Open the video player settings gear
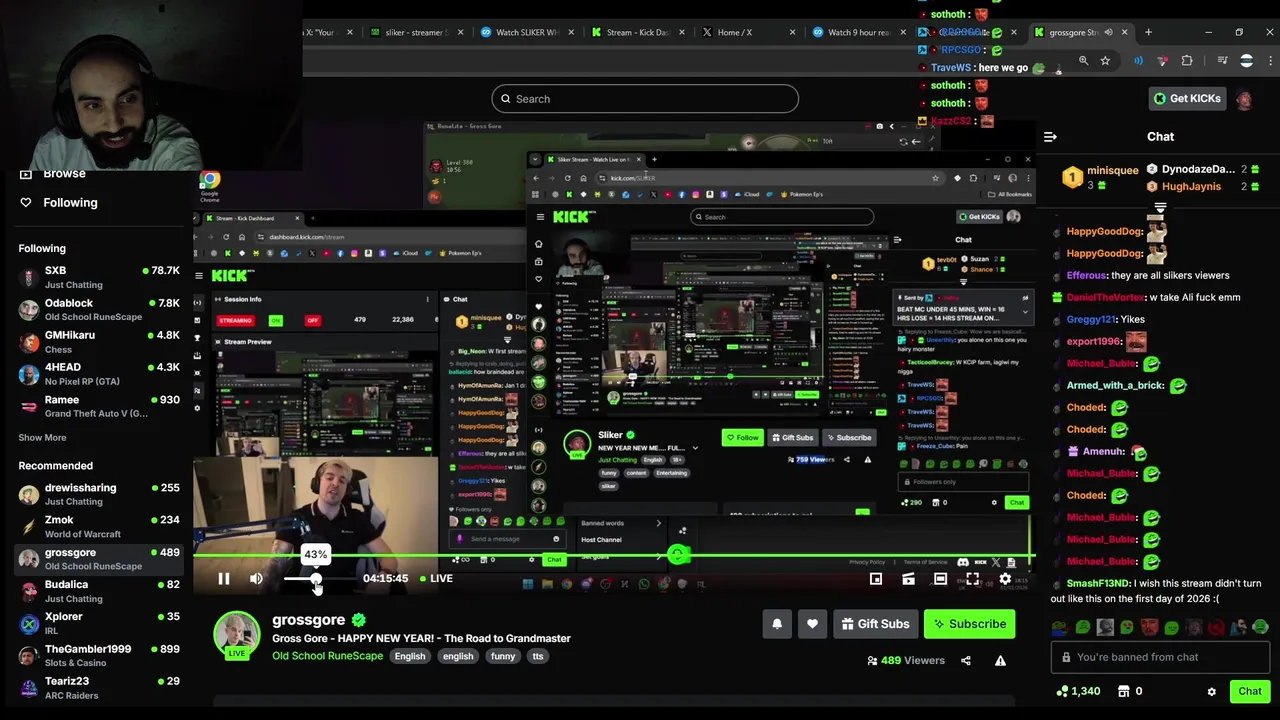This screenshot has width=1280, height=720. [x=1005, y=579]
